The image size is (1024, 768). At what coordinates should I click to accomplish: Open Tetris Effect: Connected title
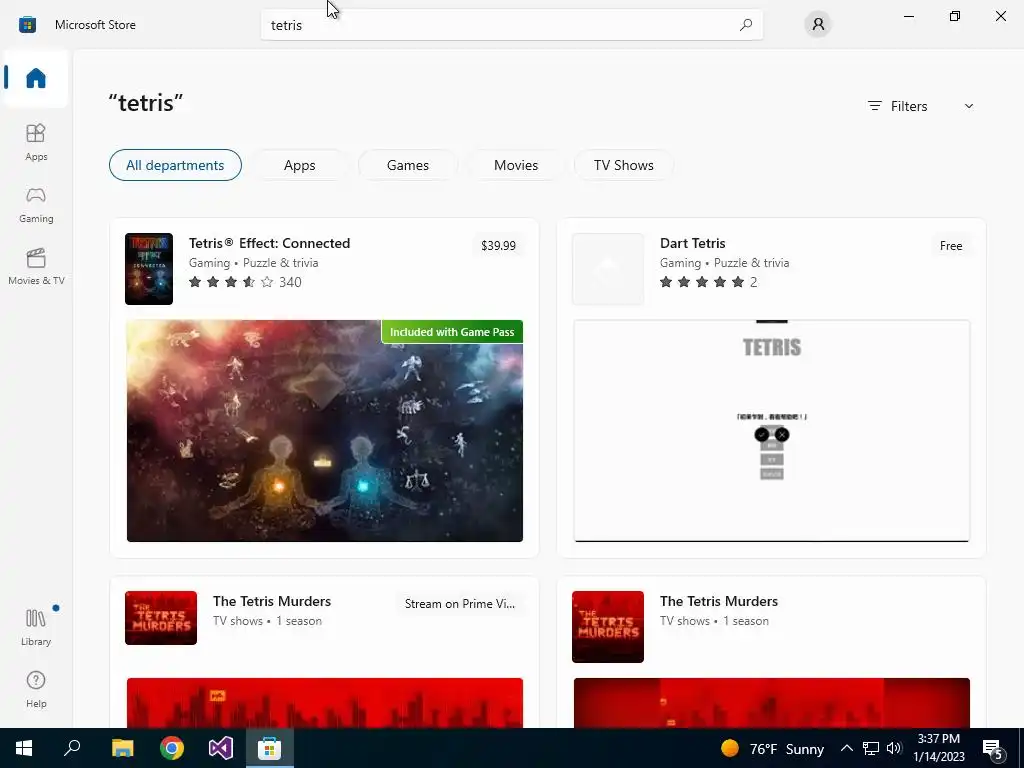[269, 243]
